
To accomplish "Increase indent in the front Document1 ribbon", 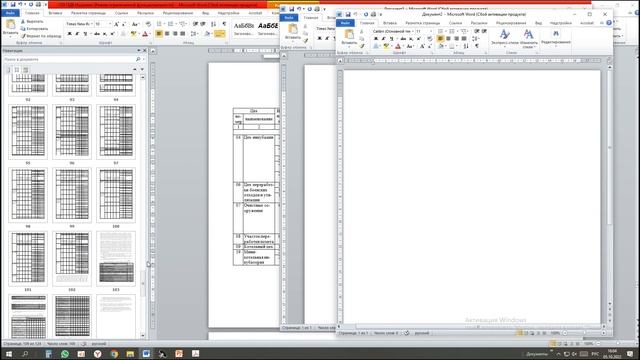I will click(x=484, y=31).
